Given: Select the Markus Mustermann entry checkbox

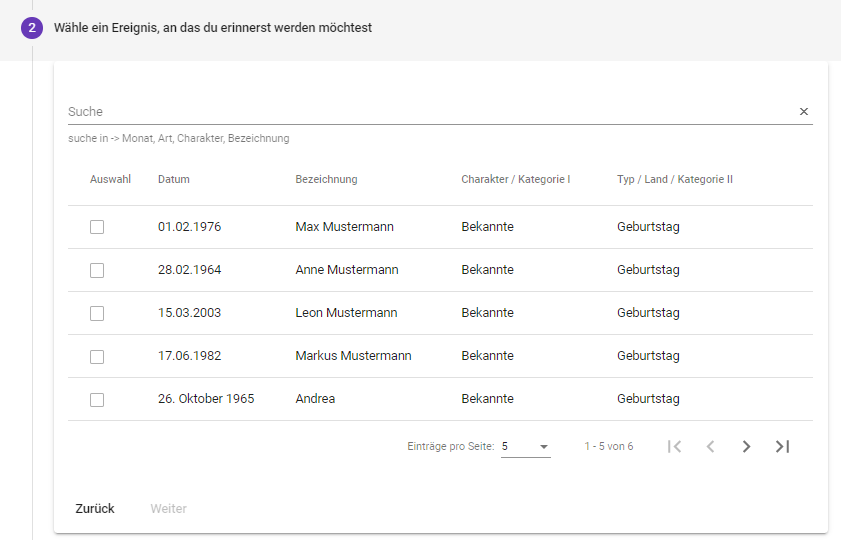Looking at the screenshot, I should (97, 356).
